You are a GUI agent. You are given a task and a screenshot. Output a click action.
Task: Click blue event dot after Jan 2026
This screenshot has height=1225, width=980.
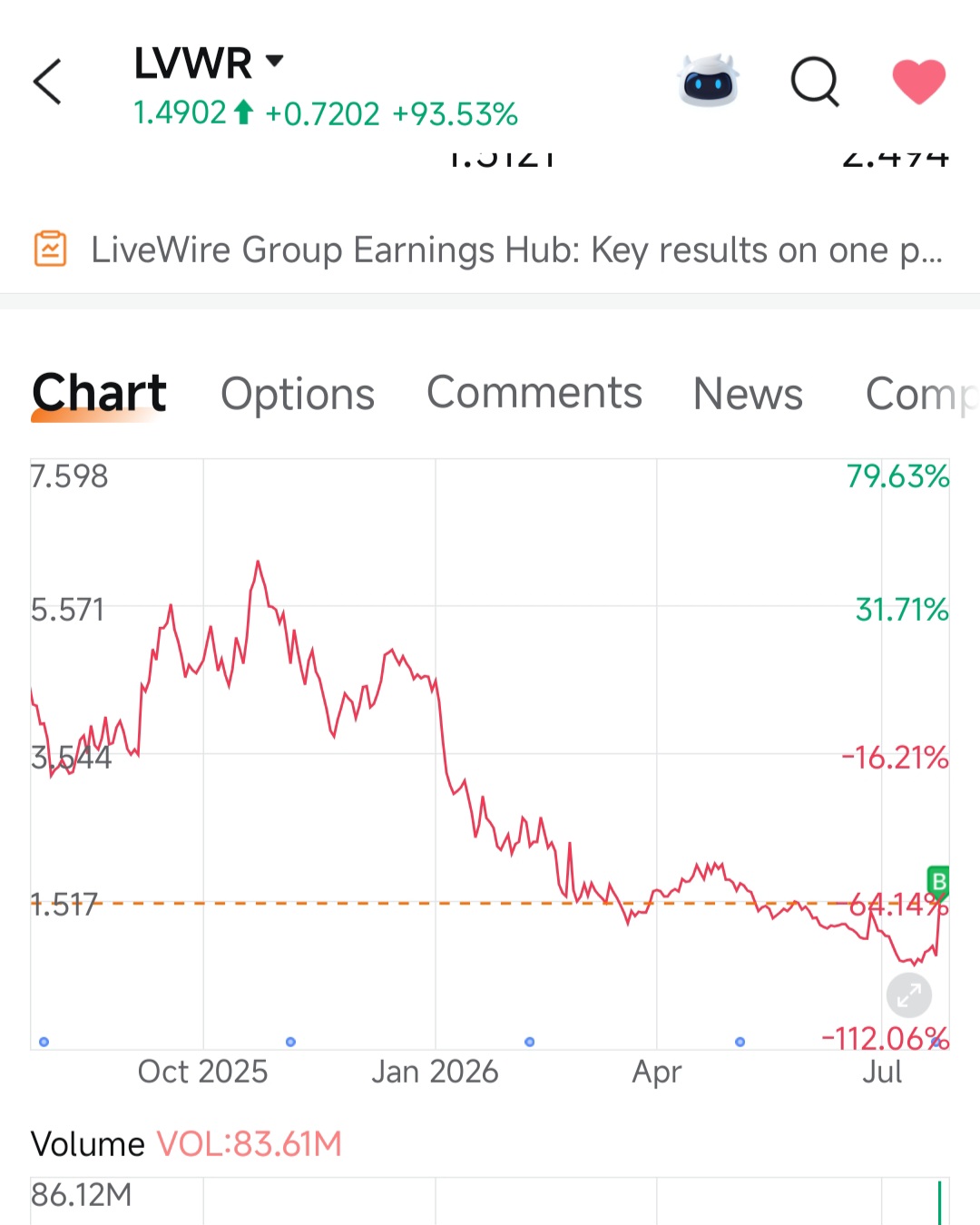(530, 1042)
